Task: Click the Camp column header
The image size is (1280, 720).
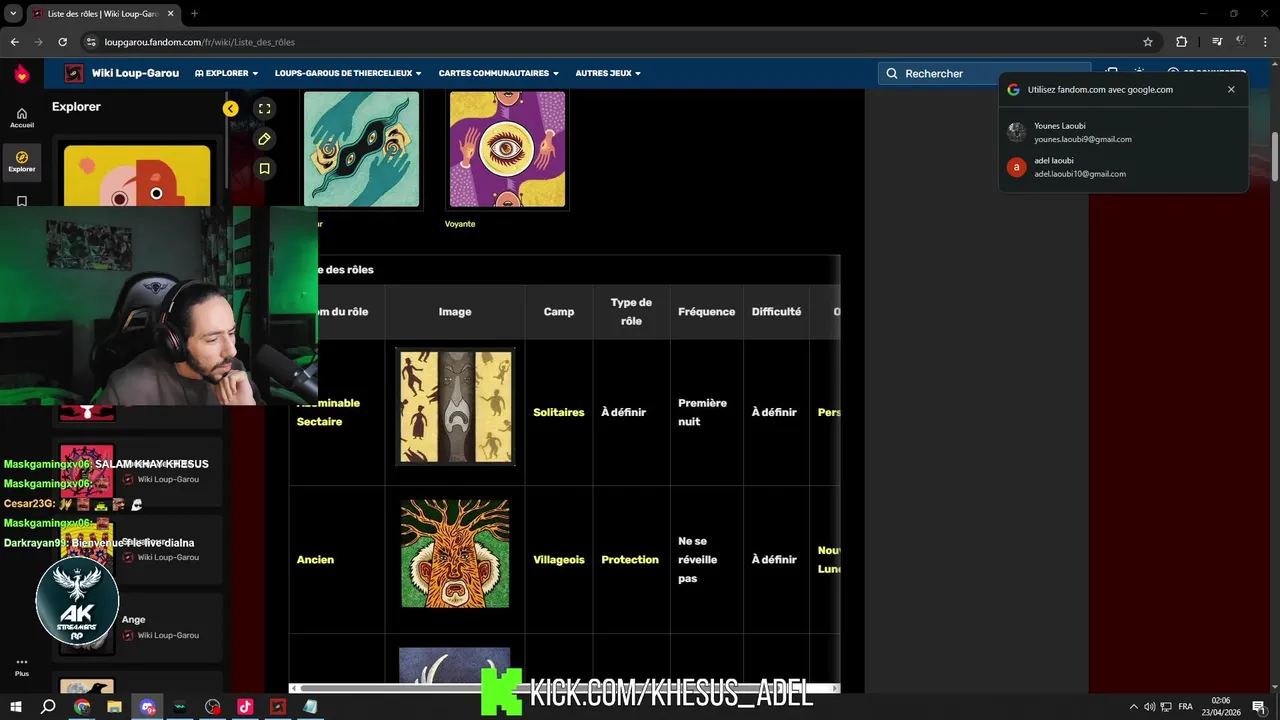Action: (559, 312)
